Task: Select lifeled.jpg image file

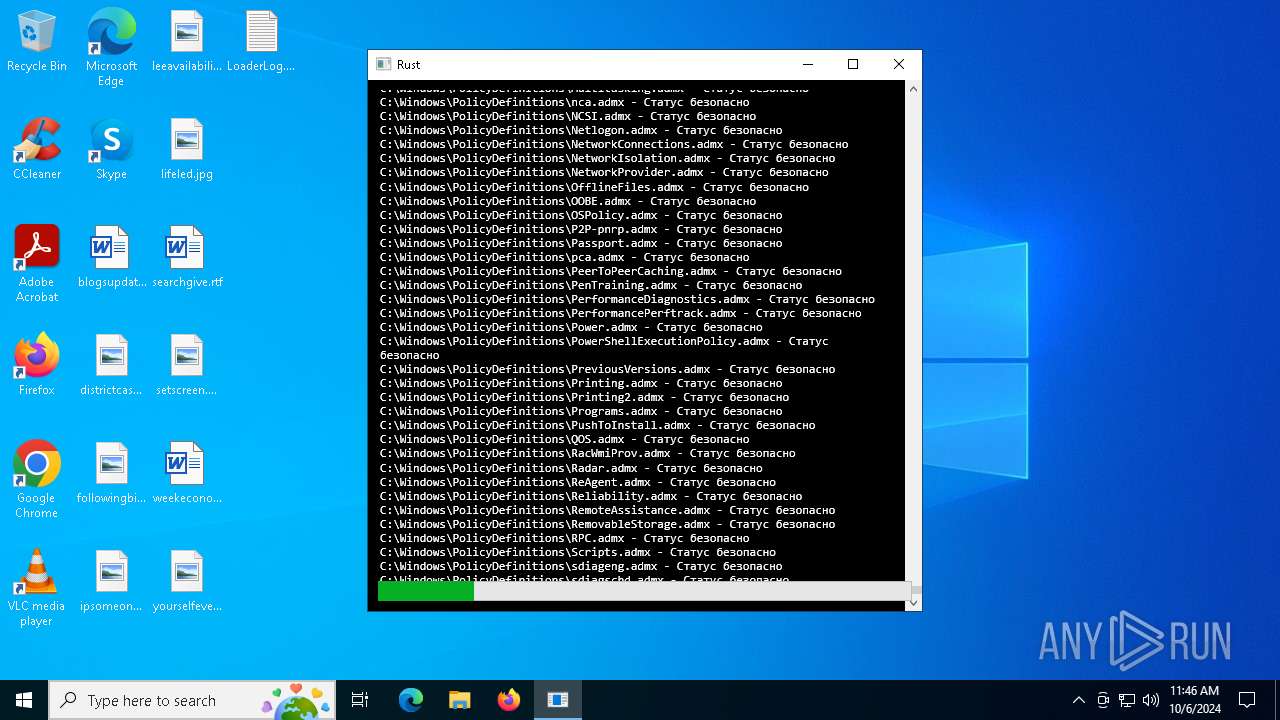Action: coord(187,150)
